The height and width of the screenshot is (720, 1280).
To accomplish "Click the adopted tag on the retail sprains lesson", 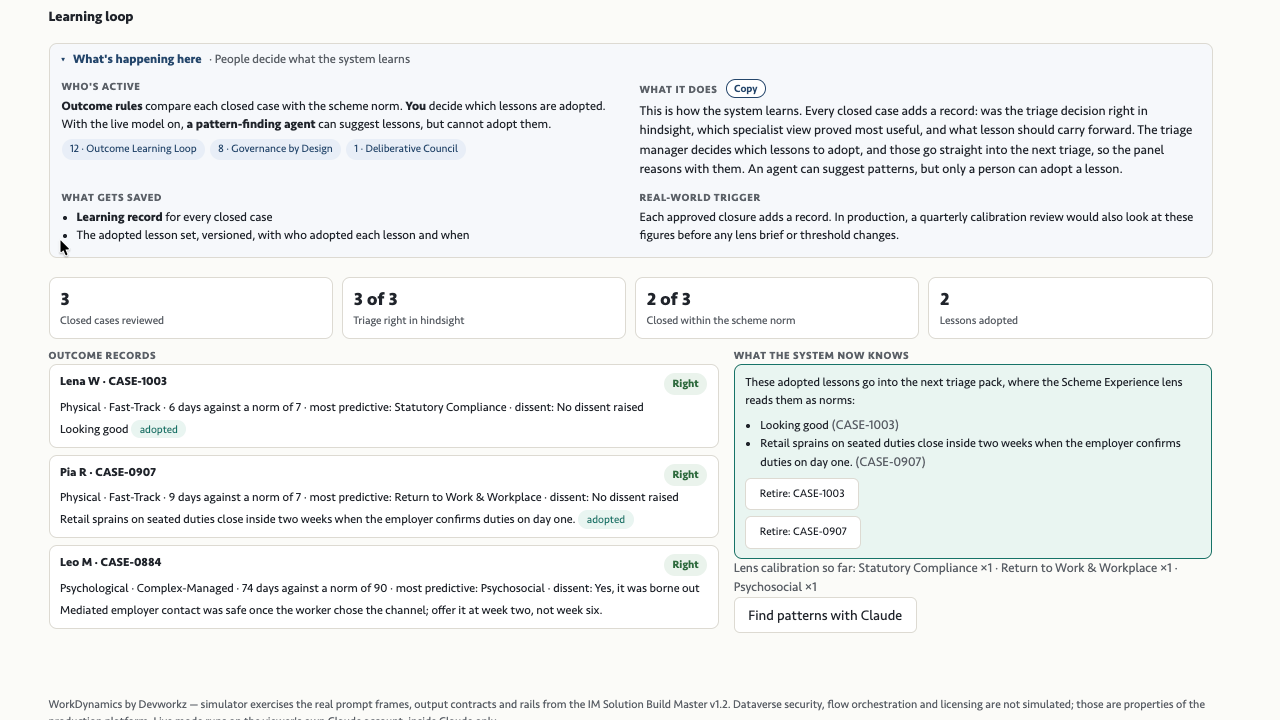I will (x=606, y=520).
